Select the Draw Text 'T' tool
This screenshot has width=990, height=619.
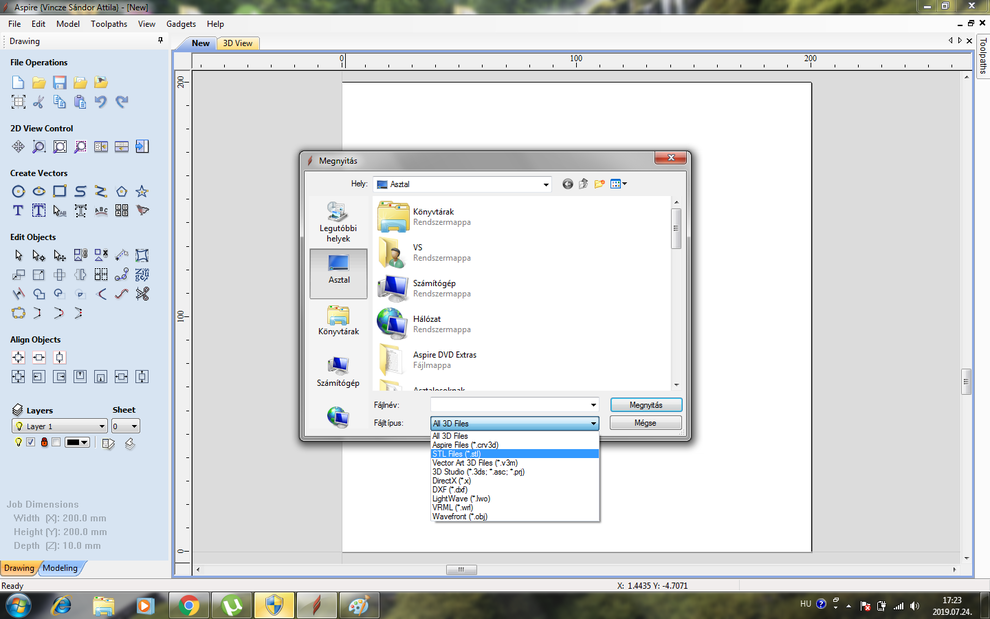pos(18,210)
